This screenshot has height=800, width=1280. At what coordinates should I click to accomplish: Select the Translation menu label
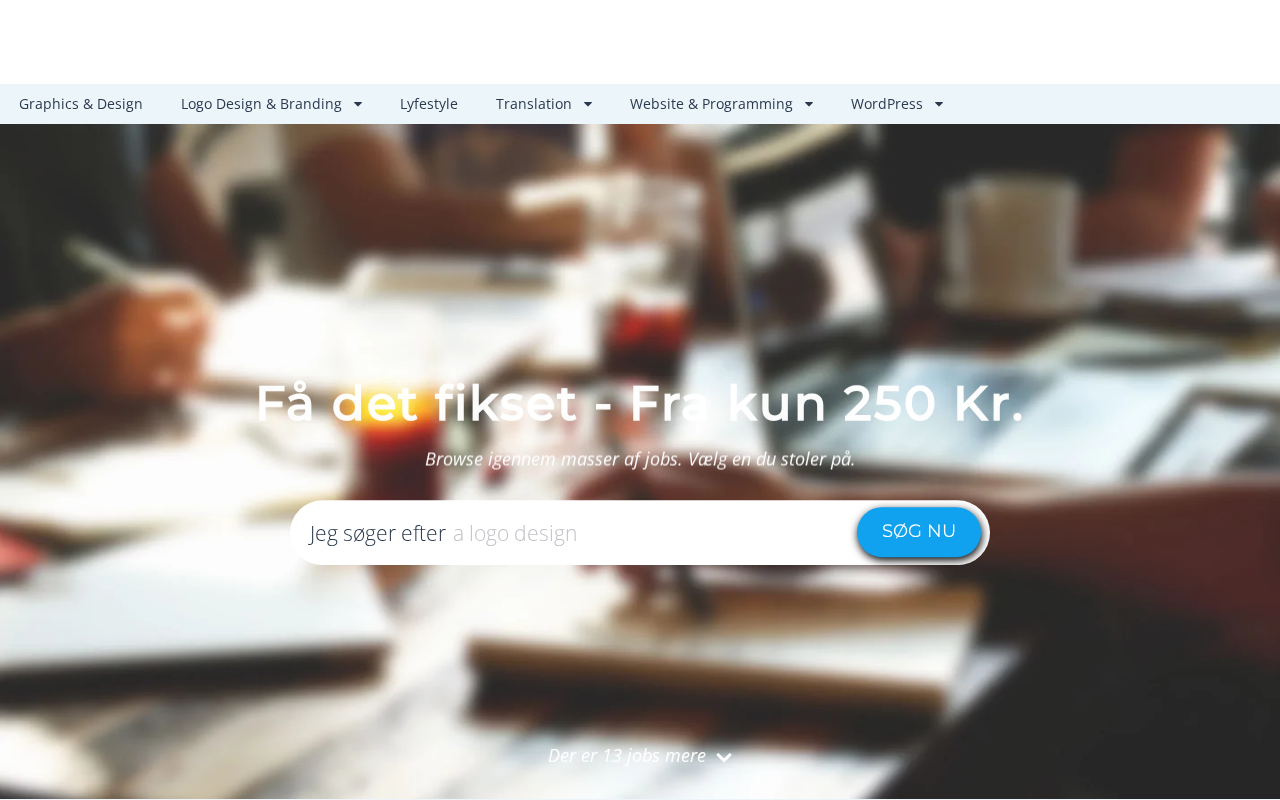[x=534, y=104]
